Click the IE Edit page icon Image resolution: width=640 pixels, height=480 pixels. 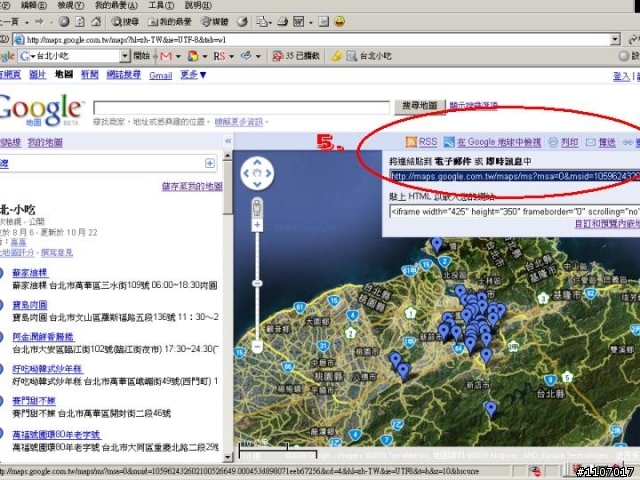coord(299,22)
